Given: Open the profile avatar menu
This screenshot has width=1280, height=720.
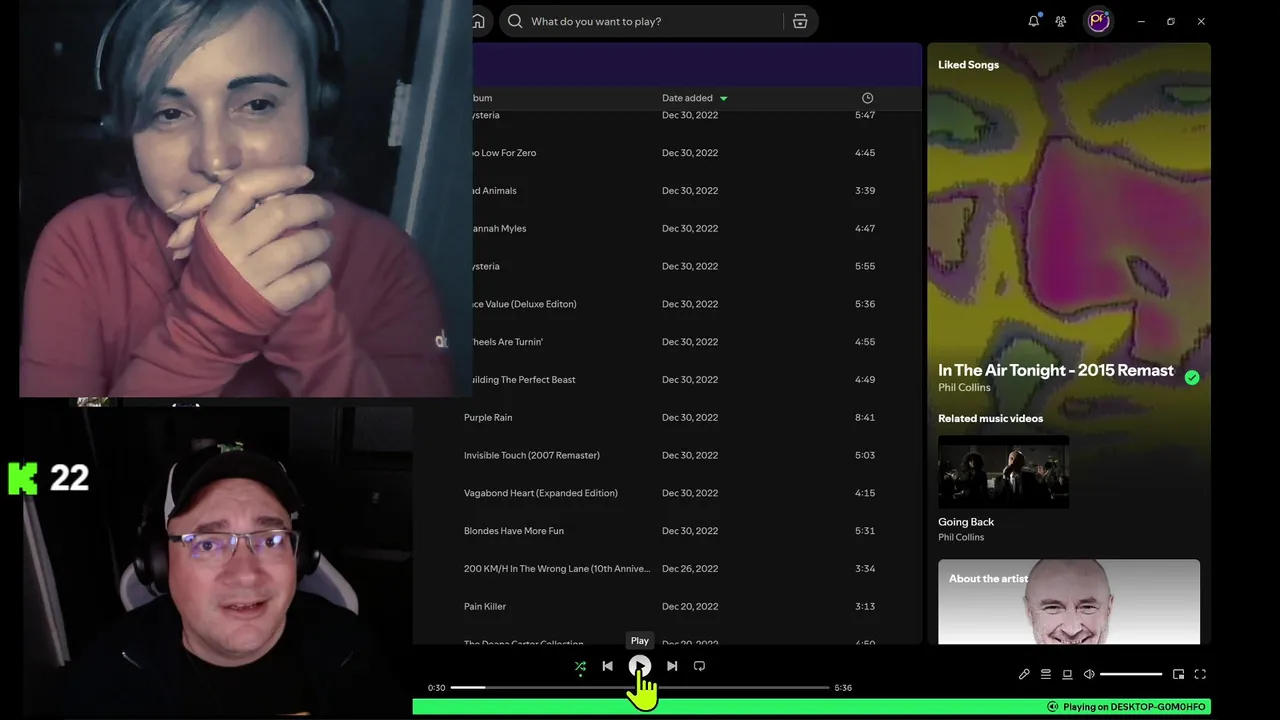Looking at the screenshot, I should (1098, 21).
